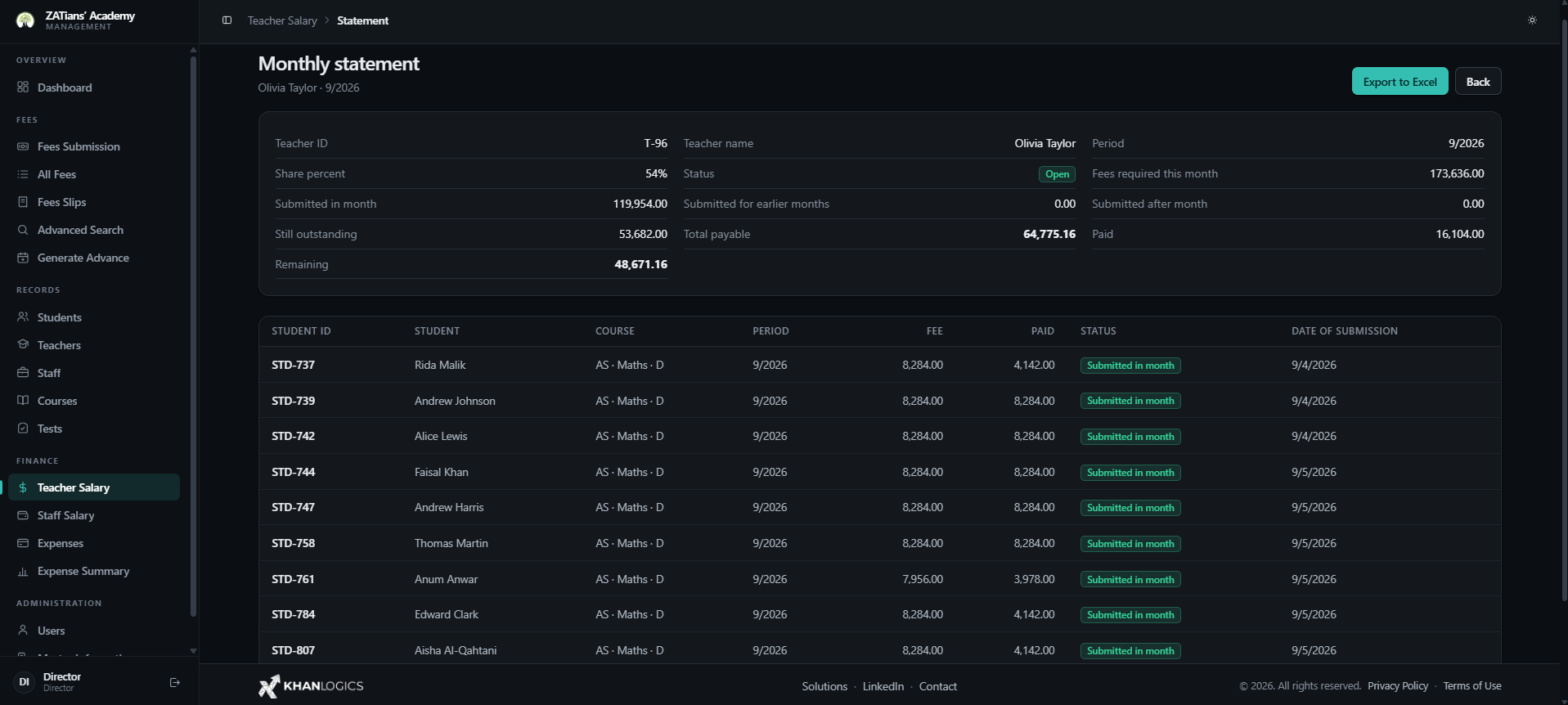The height and width of the screenshot is (705, 1568).
Task: Click the Students people icon
Action: point(23,317)
